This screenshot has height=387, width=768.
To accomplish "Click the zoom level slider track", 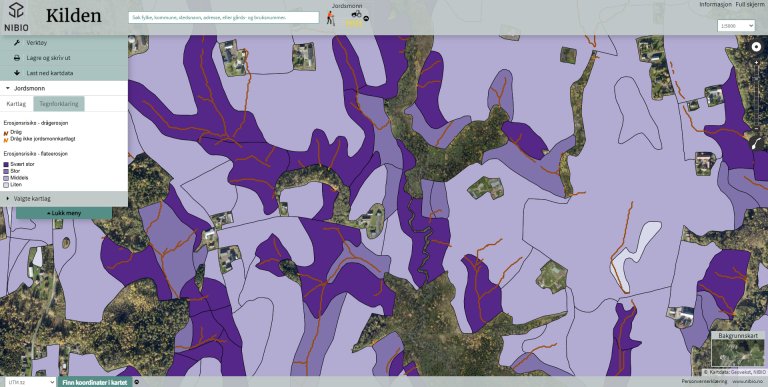I will [x=757, y=95].
